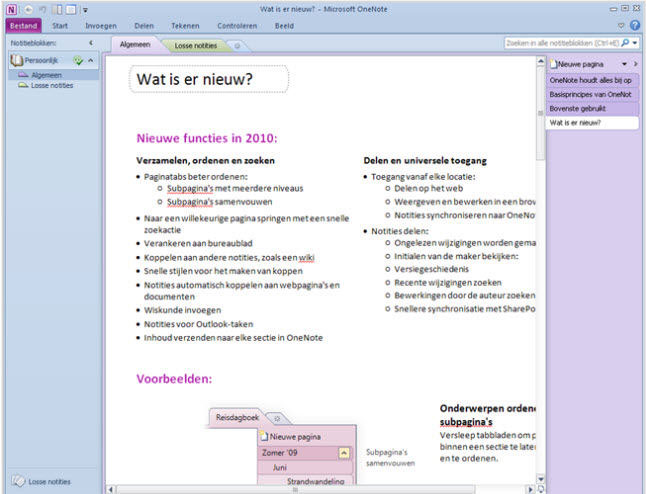
Task: Open the Bestand file tab
Action: pyautogui.click(x=23, y=26)
